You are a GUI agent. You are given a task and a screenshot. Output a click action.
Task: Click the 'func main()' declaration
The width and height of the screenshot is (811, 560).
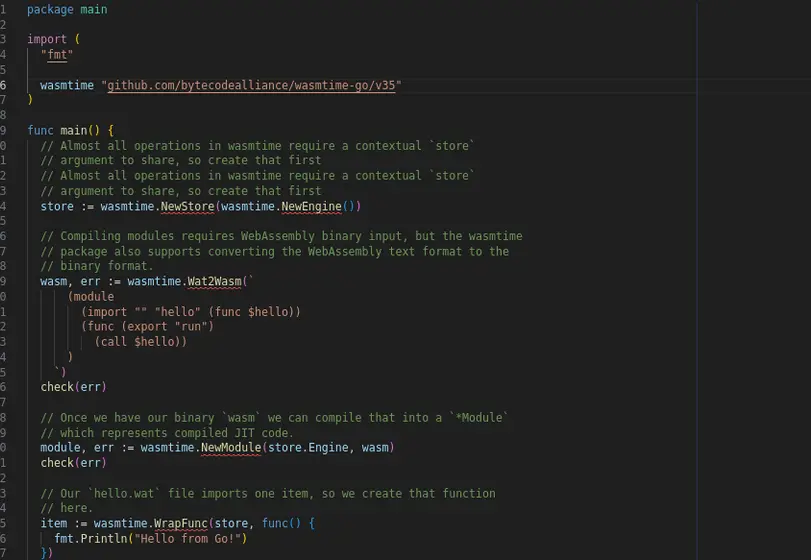[71, 130]
